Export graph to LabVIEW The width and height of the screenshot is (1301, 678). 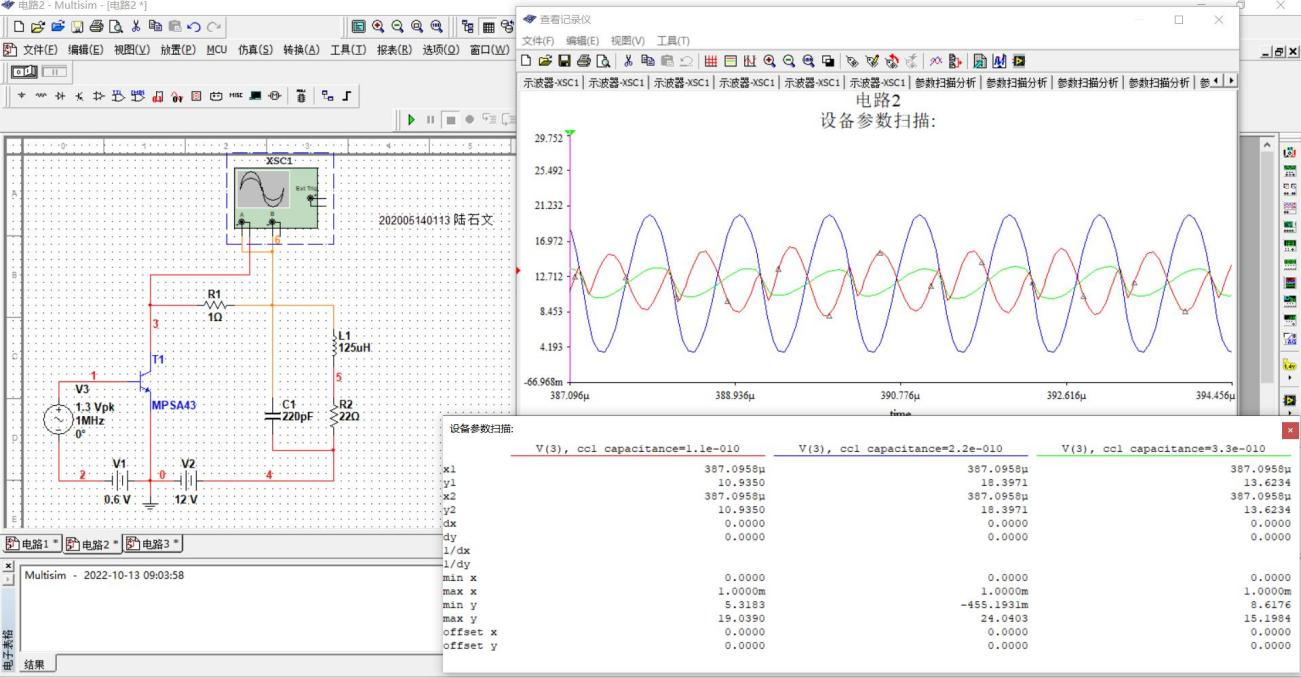pyautogui.click(x=1018, y=60)
